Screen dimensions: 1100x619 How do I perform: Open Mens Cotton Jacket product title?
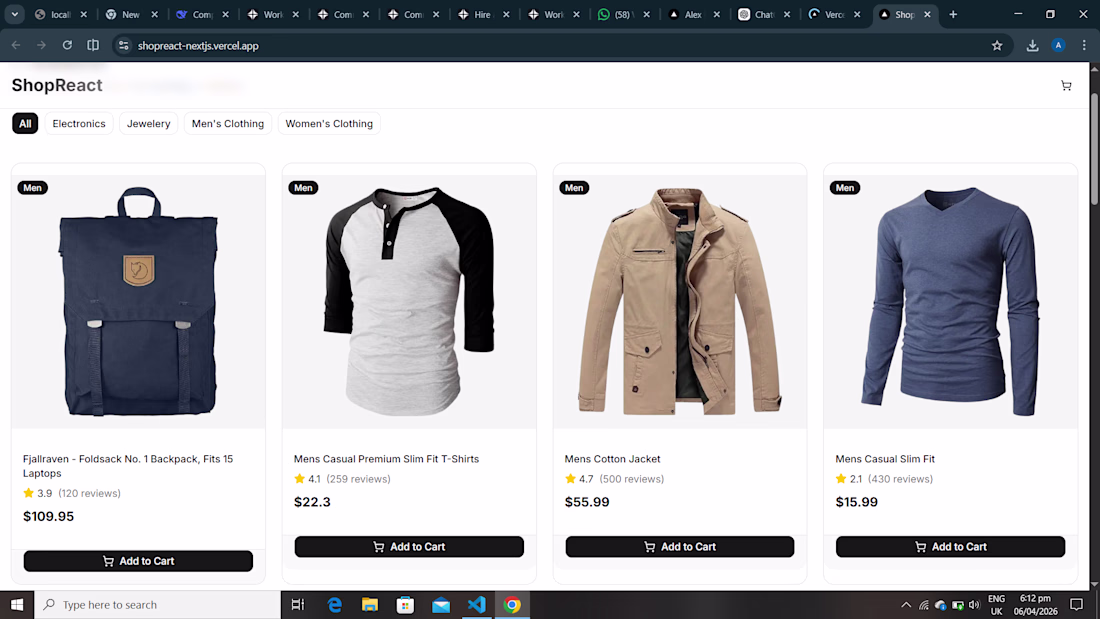pyautogui.click(x=612, y=459)
